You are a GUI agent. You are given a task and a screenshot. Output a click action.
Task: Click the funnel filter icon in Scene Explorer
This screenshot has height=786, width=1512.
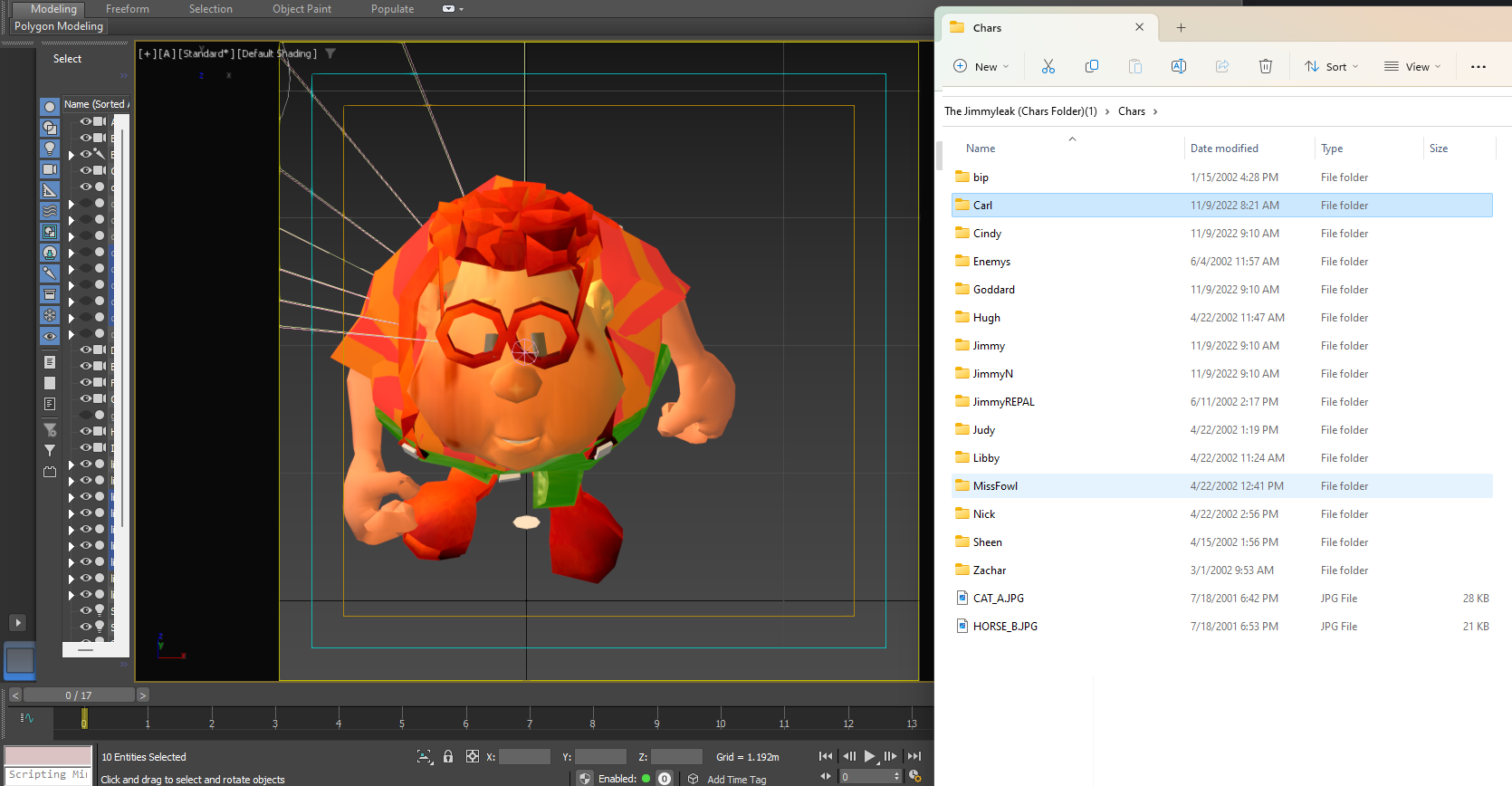pos(50,450)
